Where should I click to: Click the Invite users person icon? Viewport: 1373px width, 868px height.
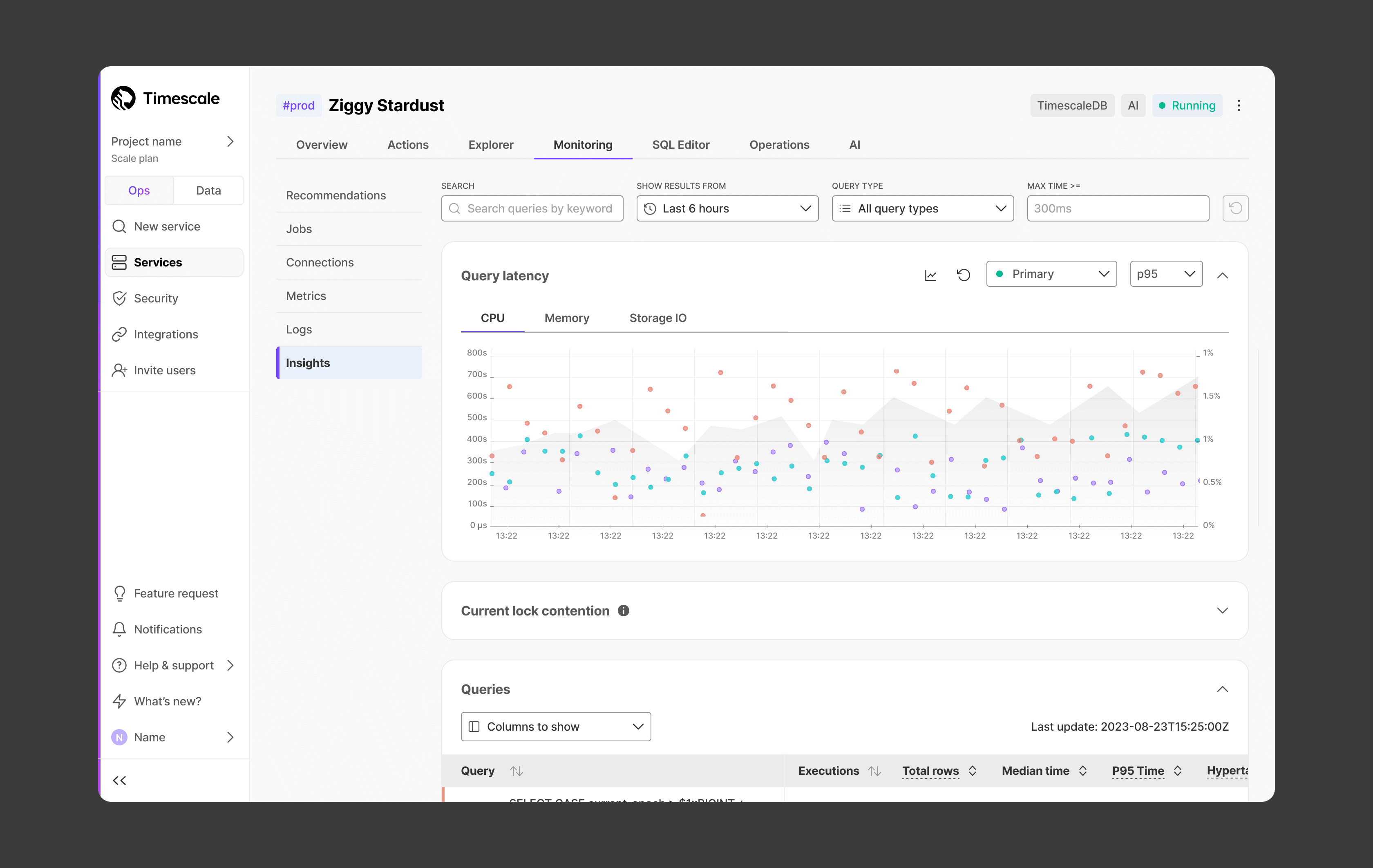[x=119, y=370]
